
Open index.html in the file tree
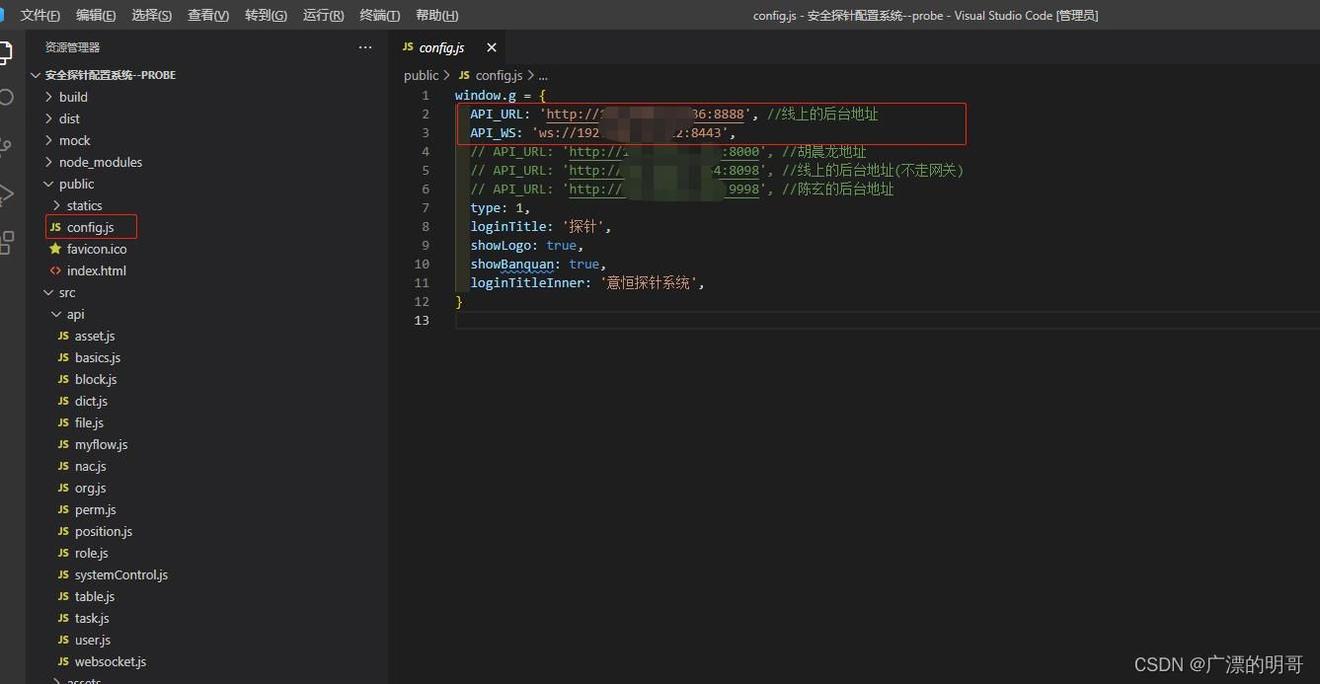pyautogui.click(x=96, y=271)
